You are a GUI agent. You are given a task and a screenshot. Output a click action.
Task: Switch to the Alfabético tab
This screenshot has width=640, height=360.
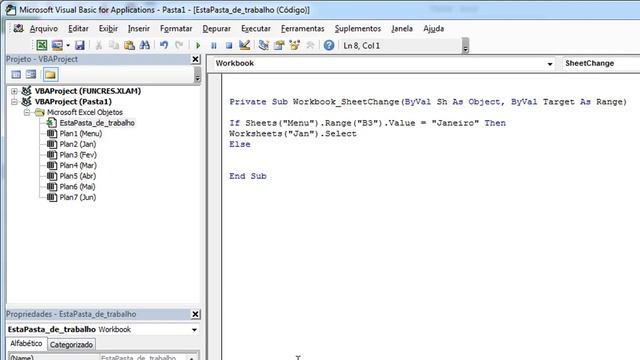pyautogui.click(x=26, y=344)
